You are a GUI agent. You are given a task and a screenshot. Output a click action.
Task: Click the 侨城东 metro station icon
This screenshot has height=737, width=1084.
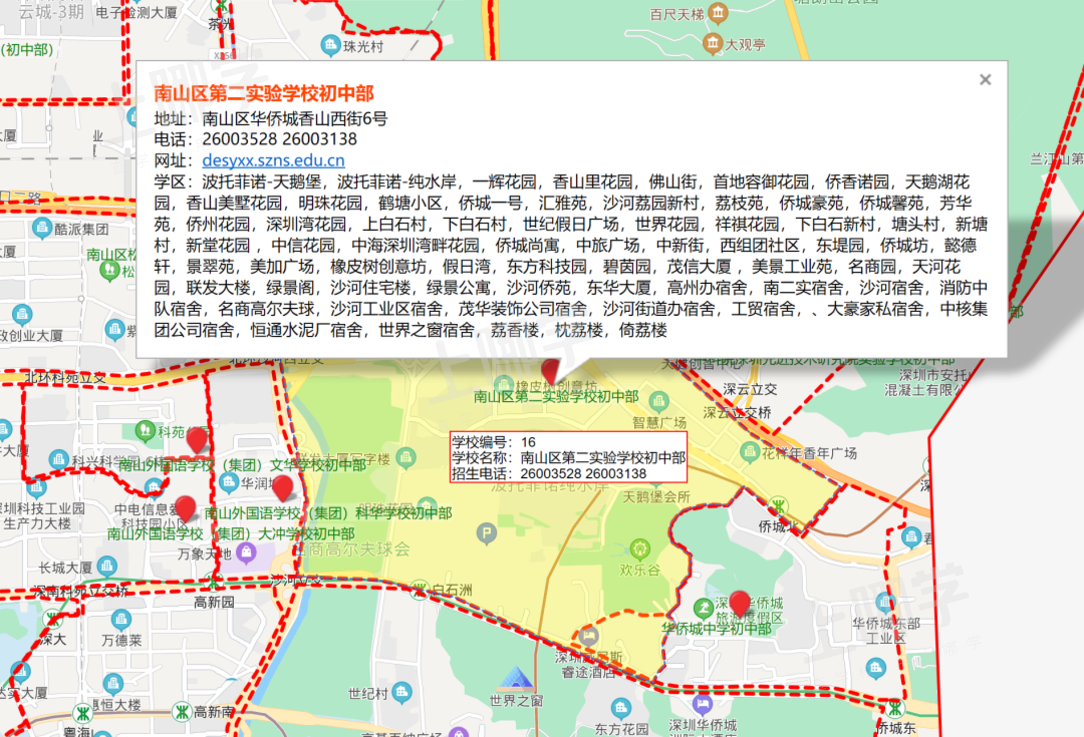coord(895,708)
